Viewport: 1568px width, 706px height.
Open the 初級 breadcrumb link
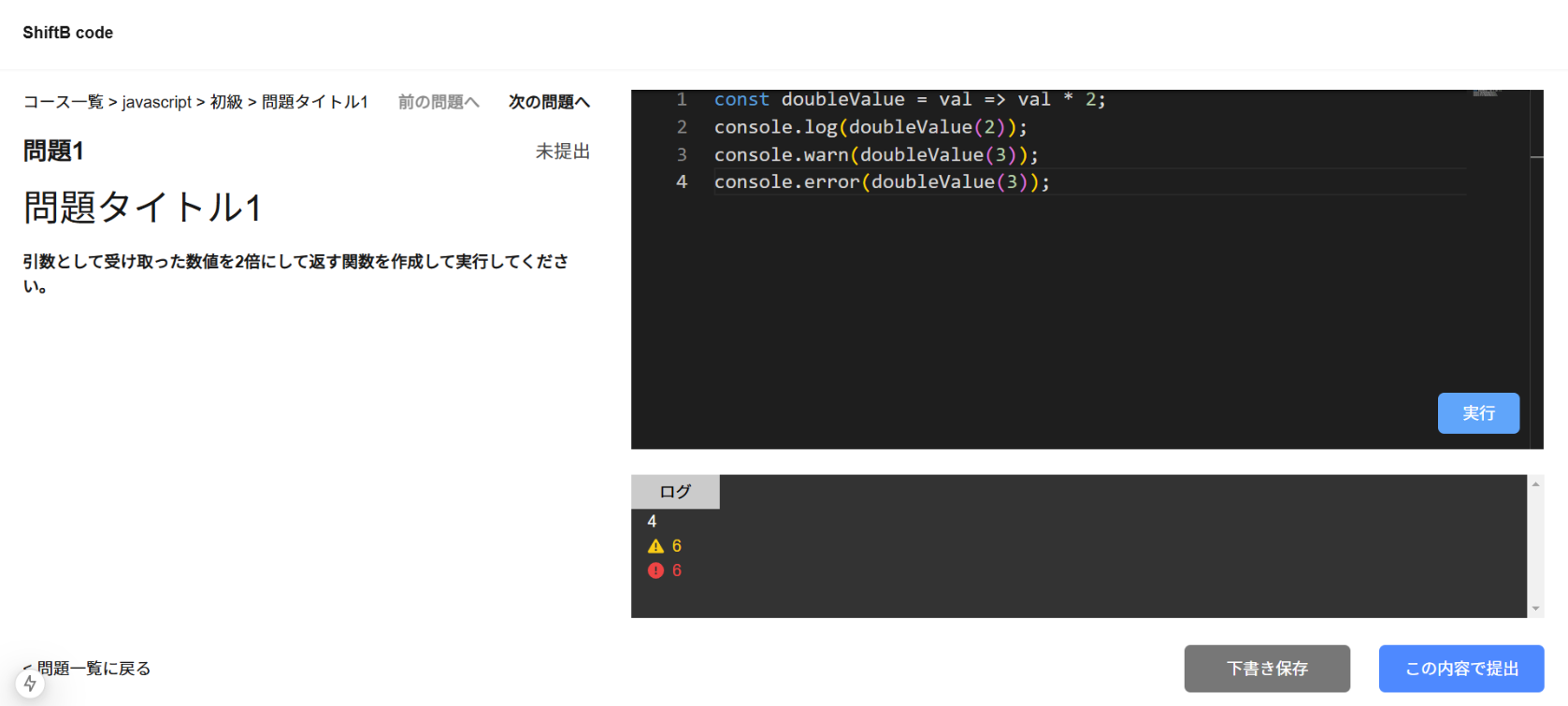pyautogui.click(x=226, y=102)
